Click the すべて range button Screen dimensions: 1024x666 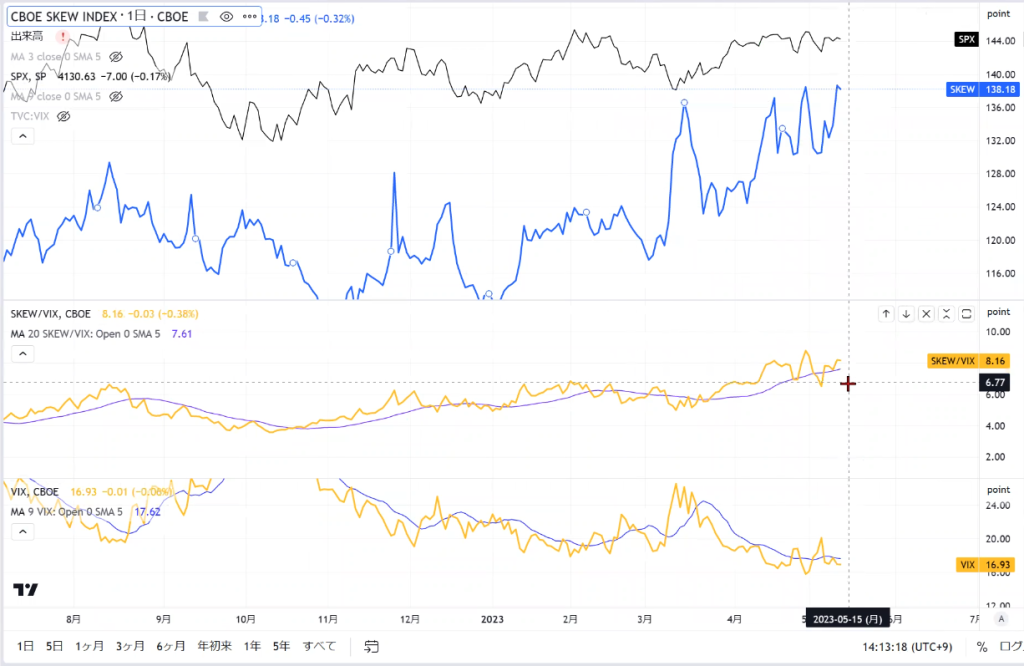tap(319, 646)
